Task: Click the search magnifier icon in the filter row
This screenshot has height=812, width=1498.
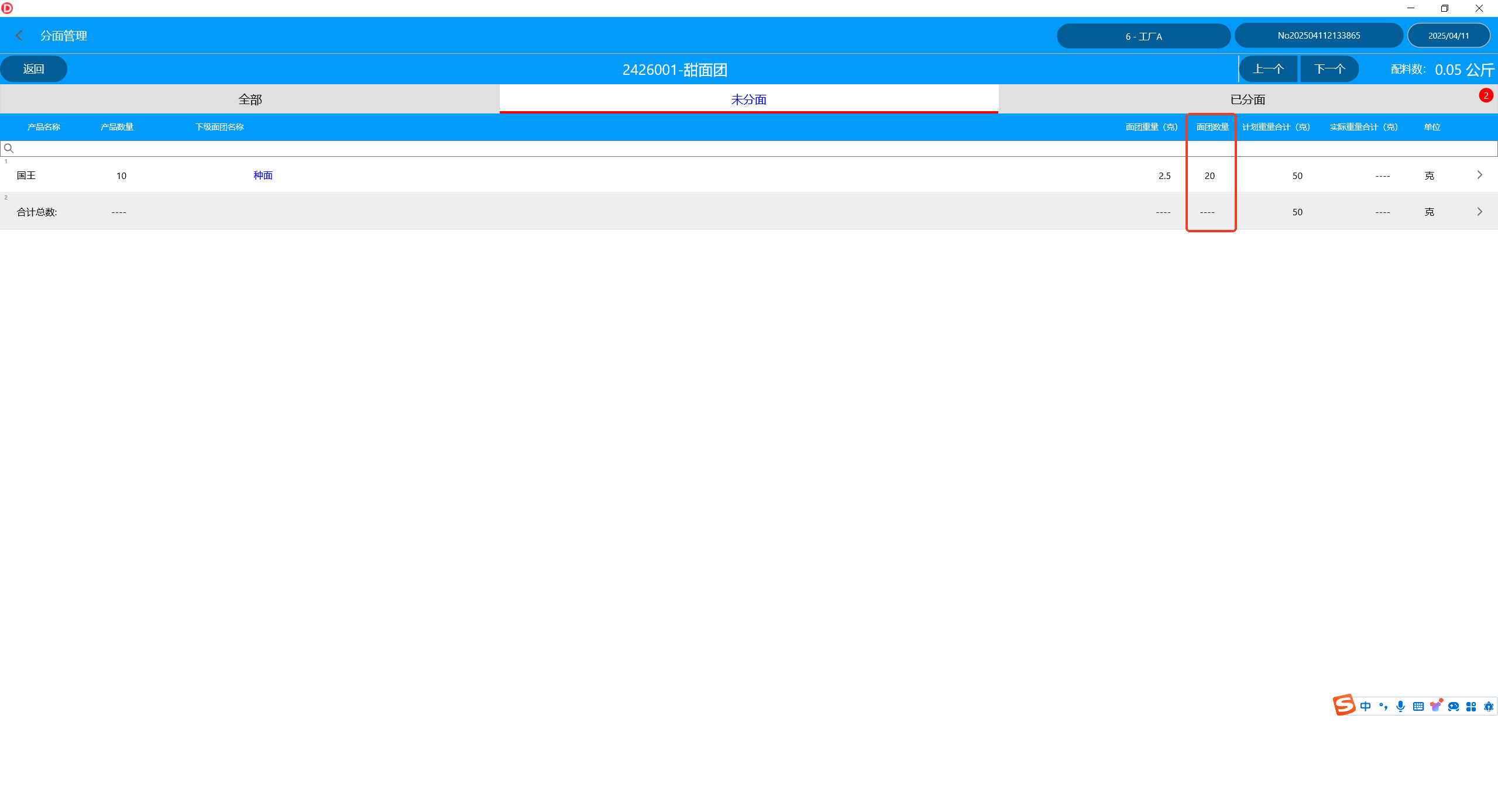Action: pyautogui.click(x=9, y=149)
